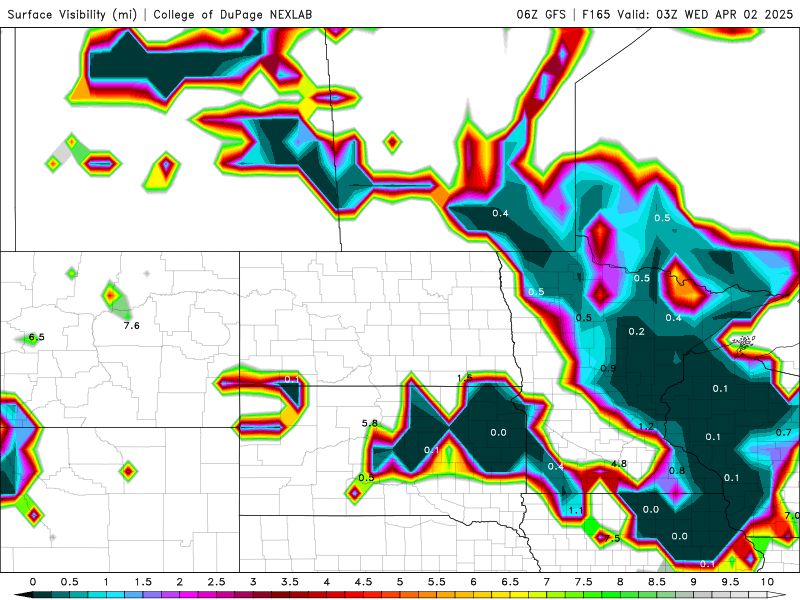Viewport: 800px width, 600px height.
Task: Click the "Surface Visibility (mi)" title text
Action: pyautogui.click(x=72, y=14)
